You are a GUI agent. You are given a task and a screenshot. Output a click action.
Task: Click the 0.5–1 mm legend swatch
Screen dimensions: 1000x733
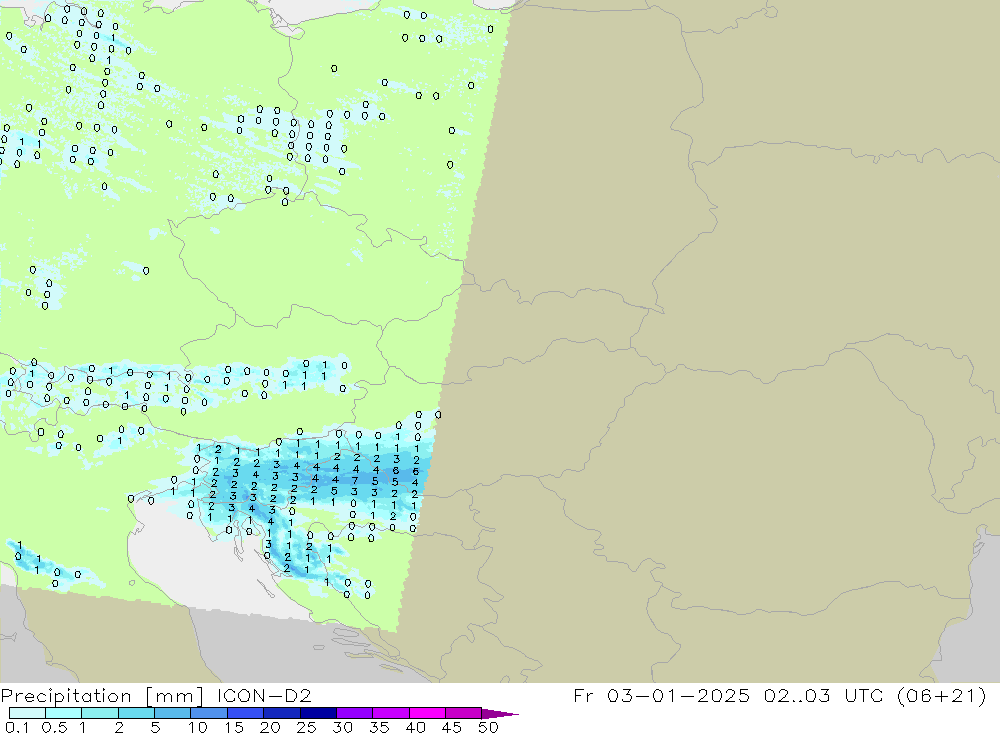[63, 713]
